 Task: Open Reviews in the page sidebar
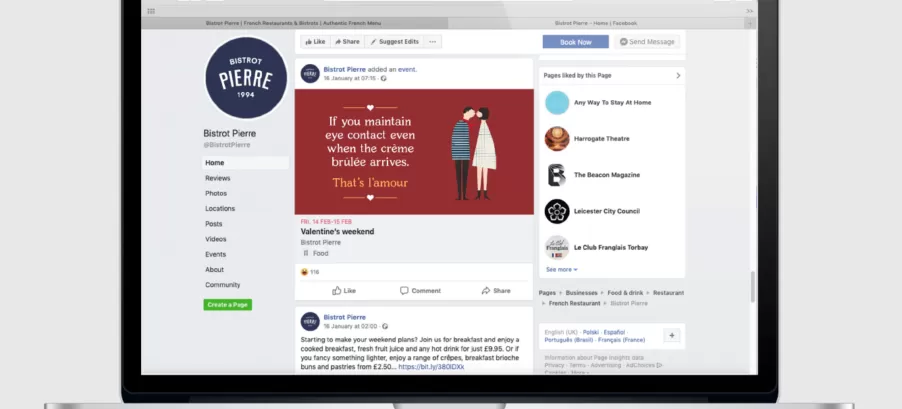[x=217, y=178]
